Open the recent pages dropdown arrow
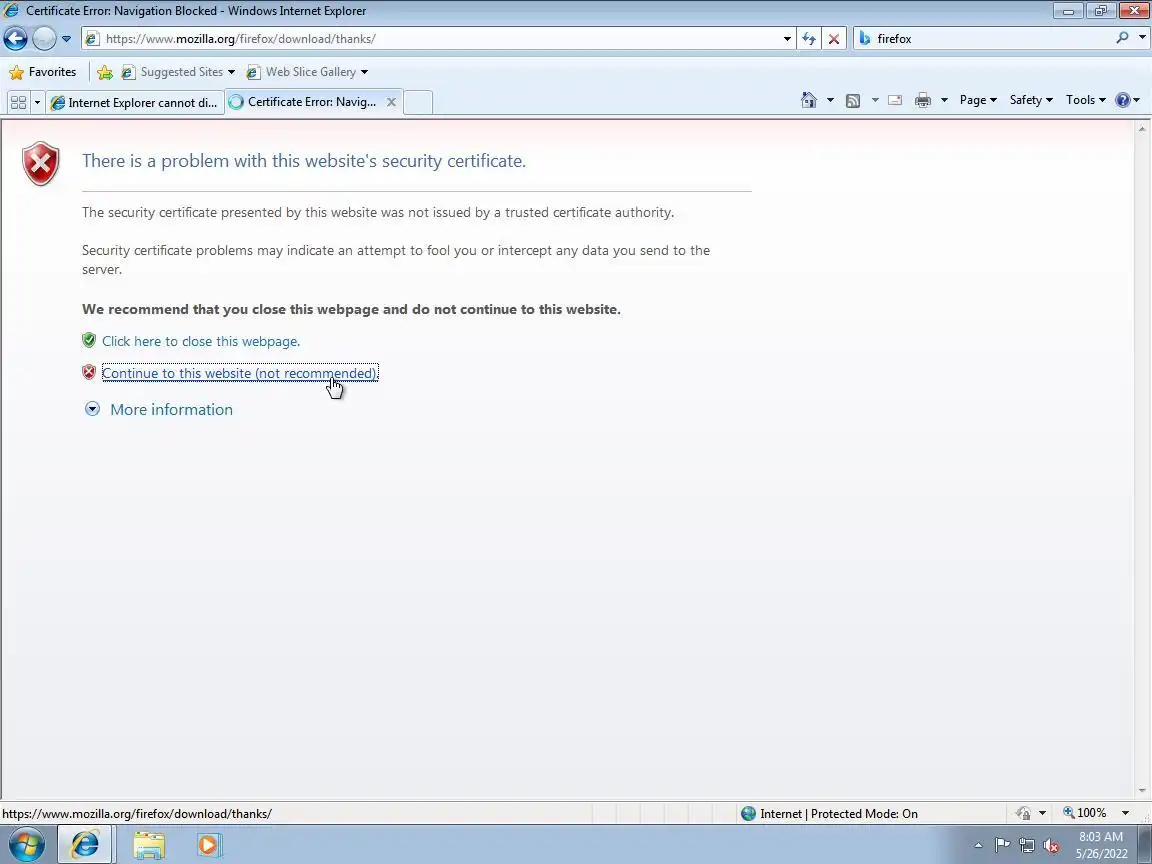Viewport: 1152px width, 864px height. pos(66,38)
